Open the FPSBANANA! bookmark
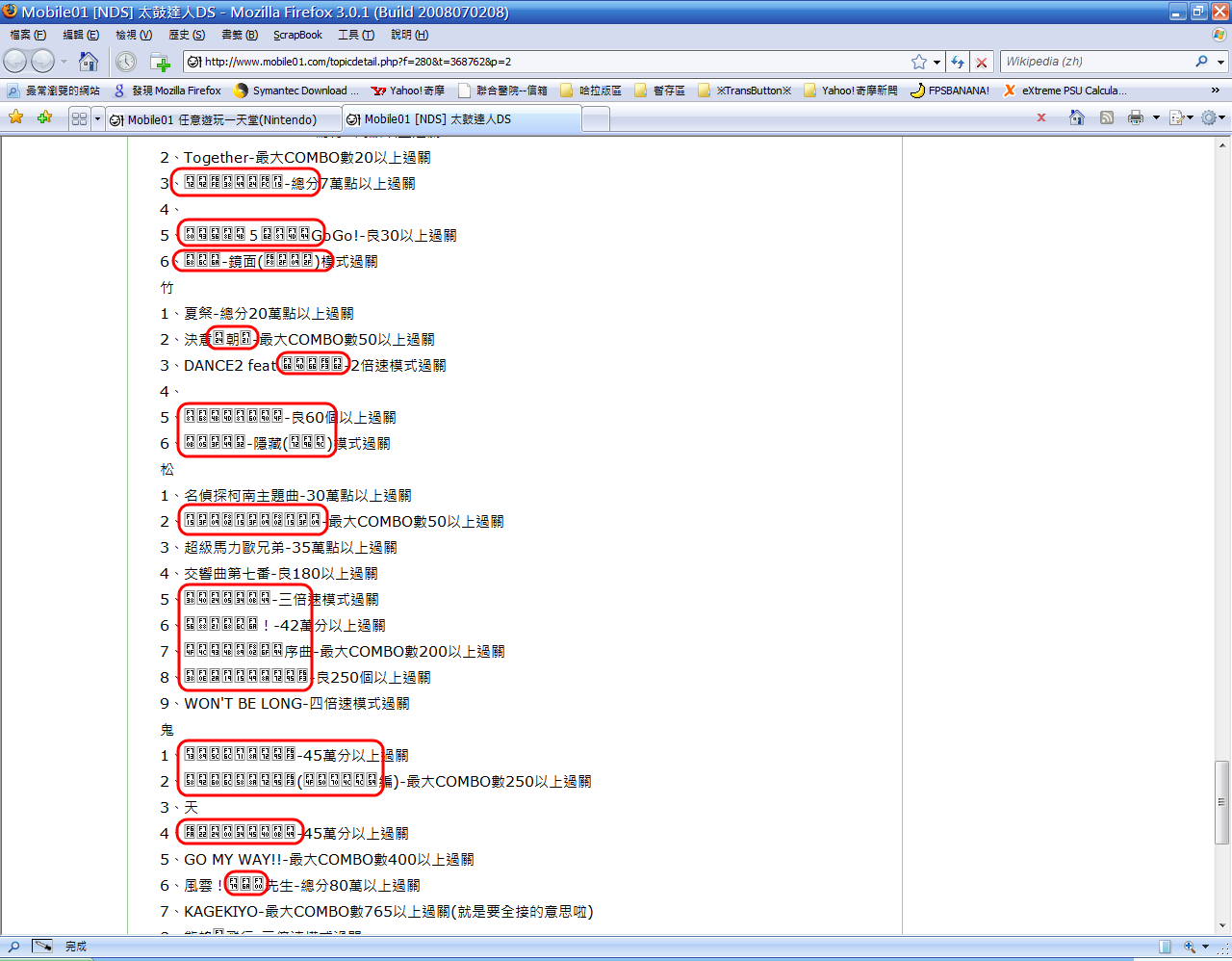Viewport: 1232px width, 961px height. [x=949, y=91]
